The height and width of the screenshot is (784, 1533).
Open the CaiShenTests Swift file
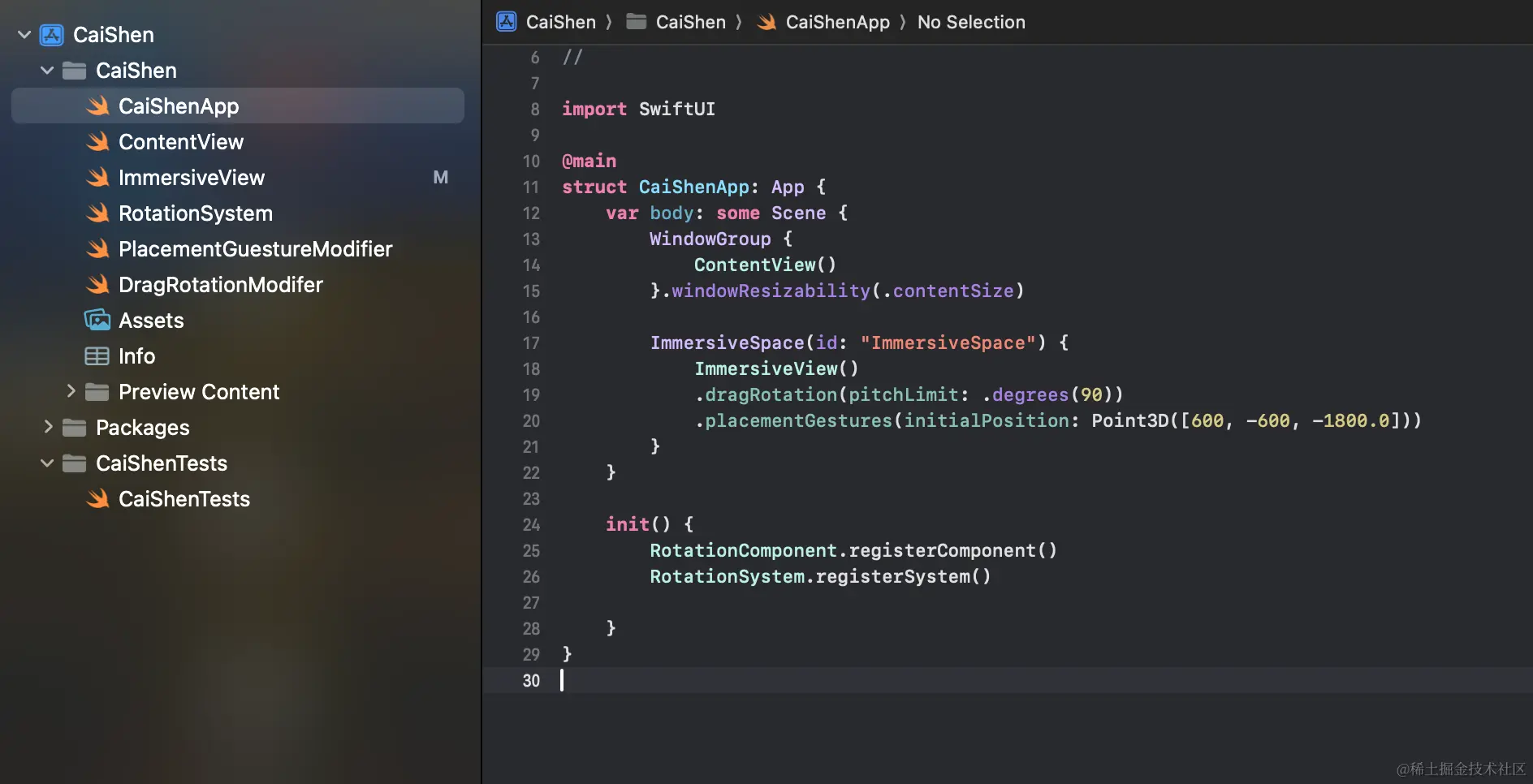point(238,499)
